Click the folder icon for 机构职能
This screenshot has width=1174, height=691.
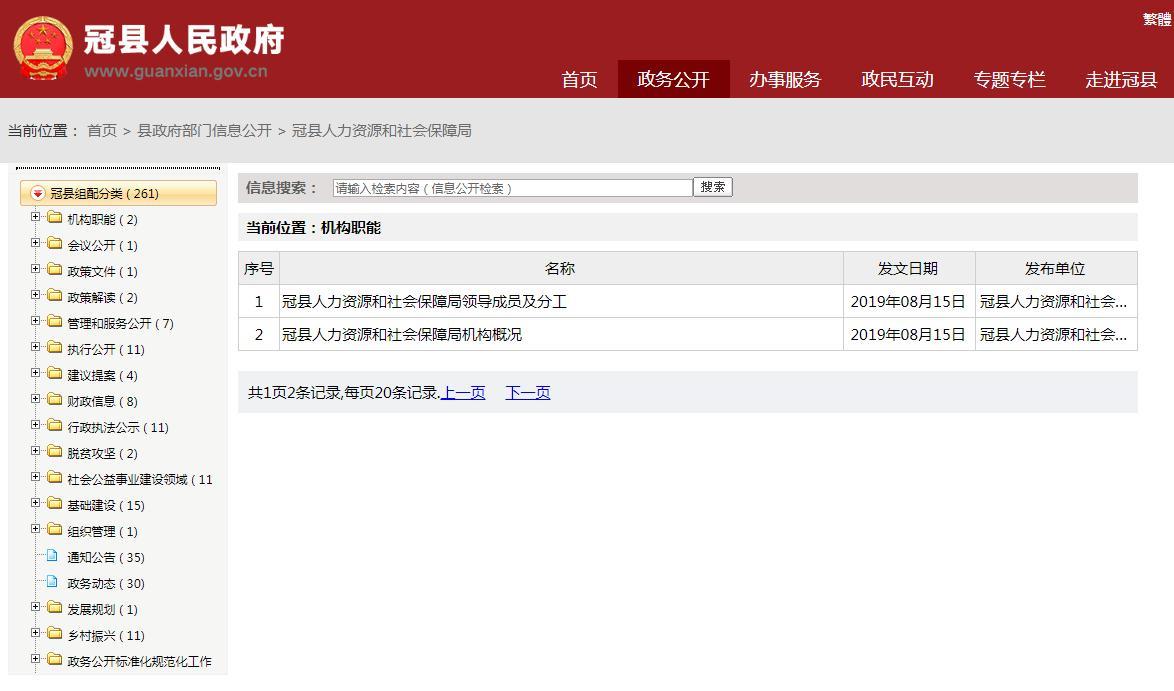pyautogui.click(x=55, y=218)
